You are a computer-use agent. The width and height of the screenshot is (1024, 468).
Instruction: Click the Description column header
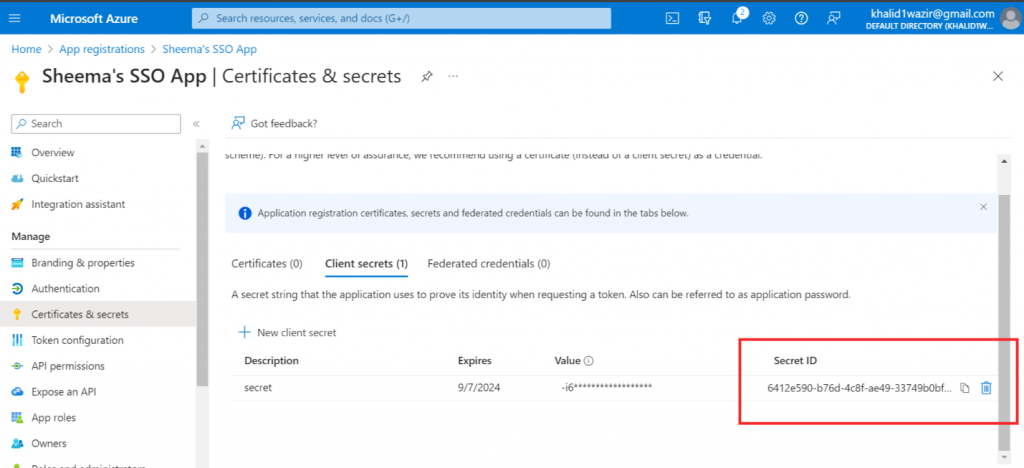pyautogui.click(x=272, y=360)
